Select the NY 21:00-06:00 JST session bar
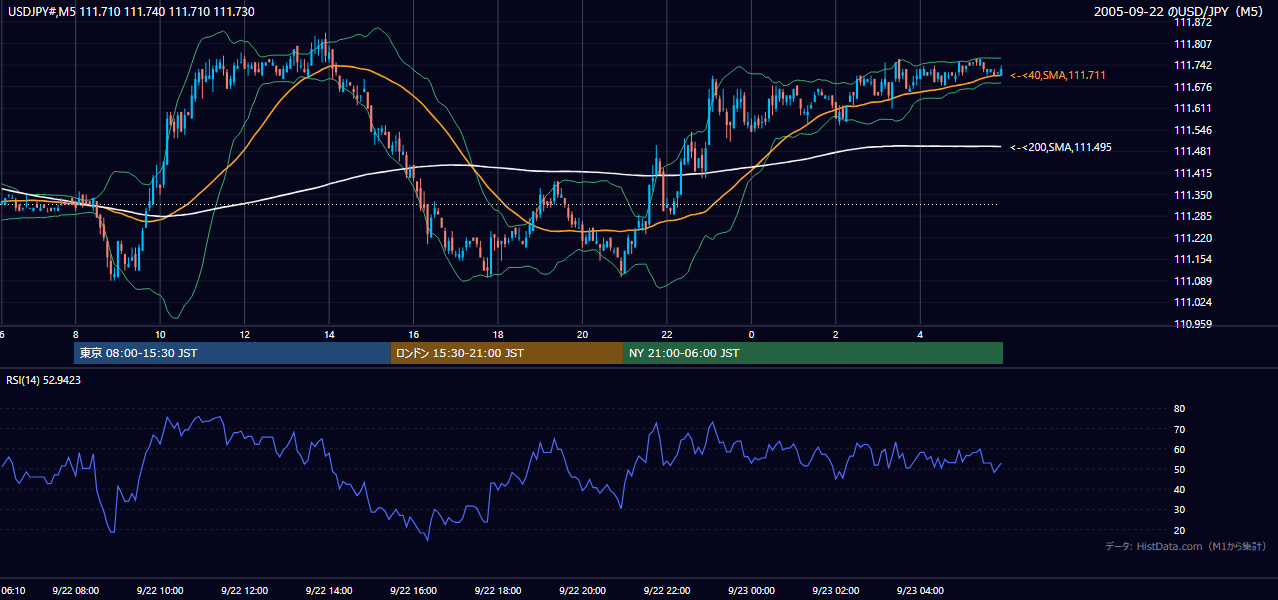The width and height of the screenshot is (1278, 600). tap(813, 353)
